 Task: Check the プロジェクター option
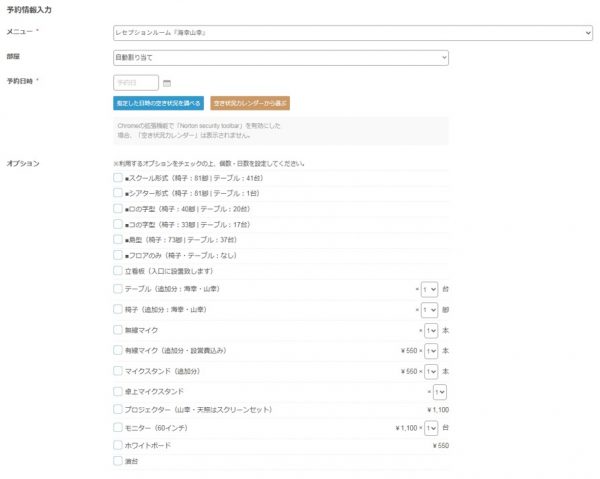(118, 409)
